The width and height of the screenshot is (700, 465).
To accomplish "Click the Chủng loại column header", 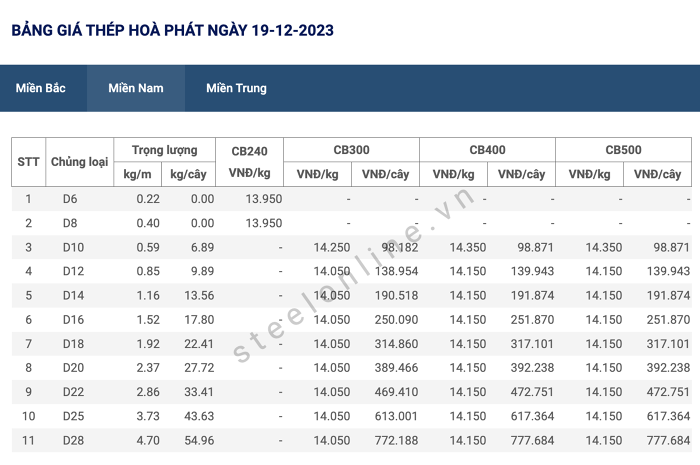I will coord(79,162).
